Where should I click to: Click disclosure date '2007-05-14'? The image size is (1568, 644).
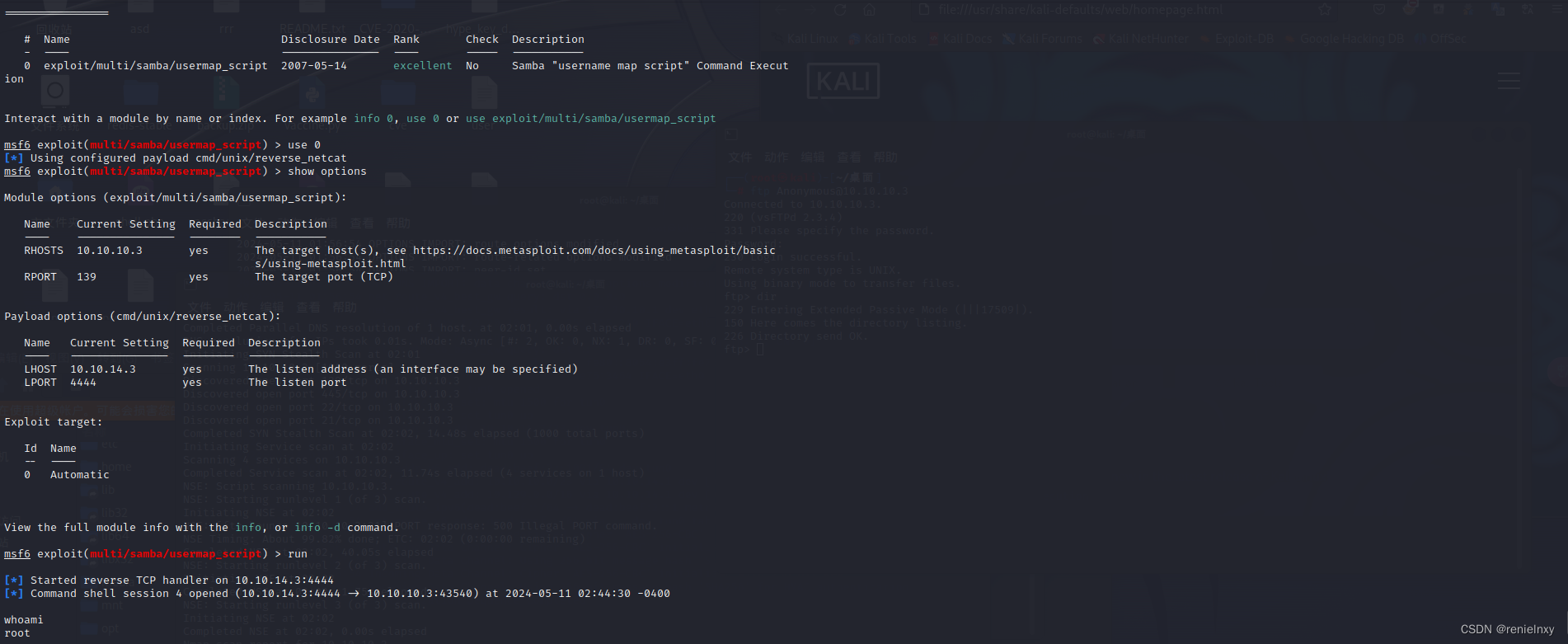coord(314,66)
